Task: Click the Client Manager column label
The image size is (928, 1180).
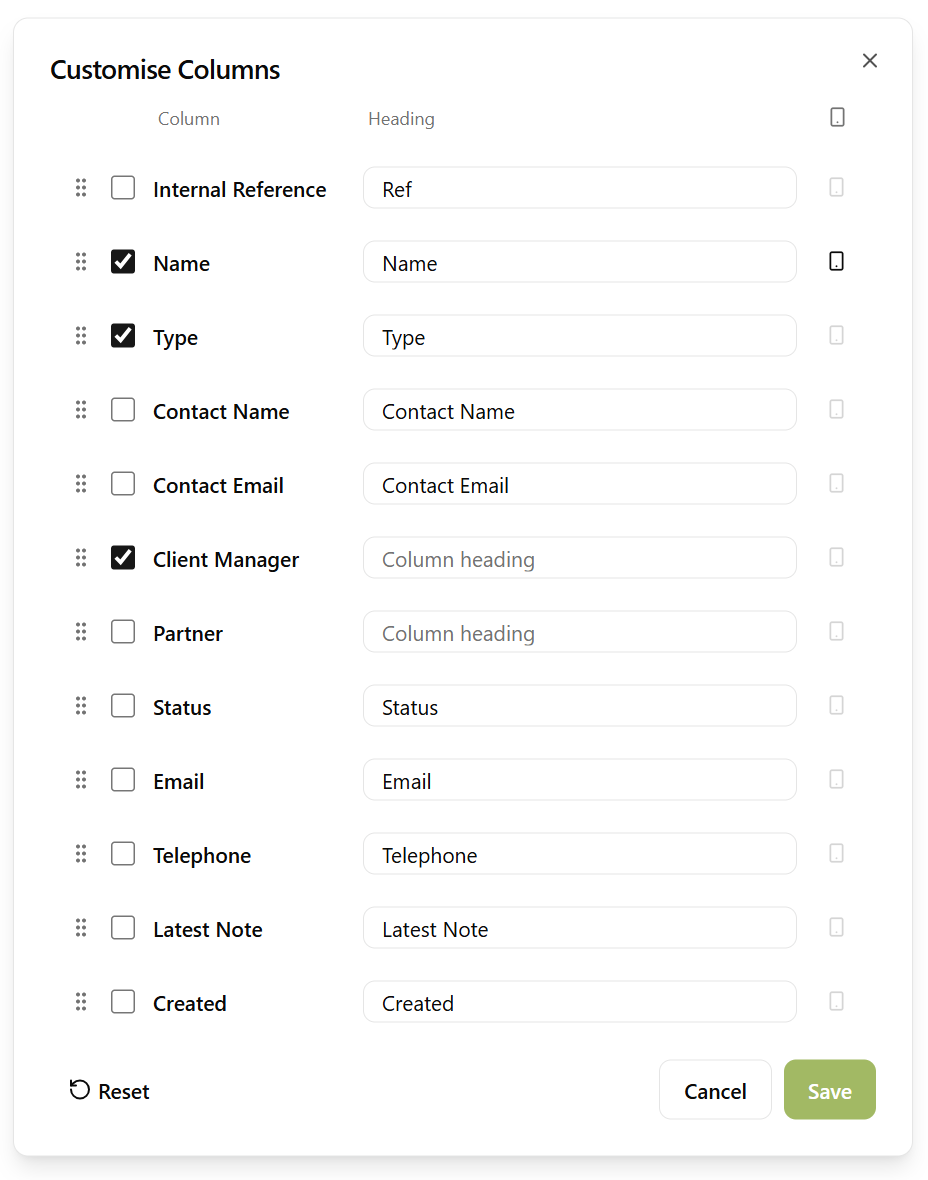Action: click(x=226, y=560)
